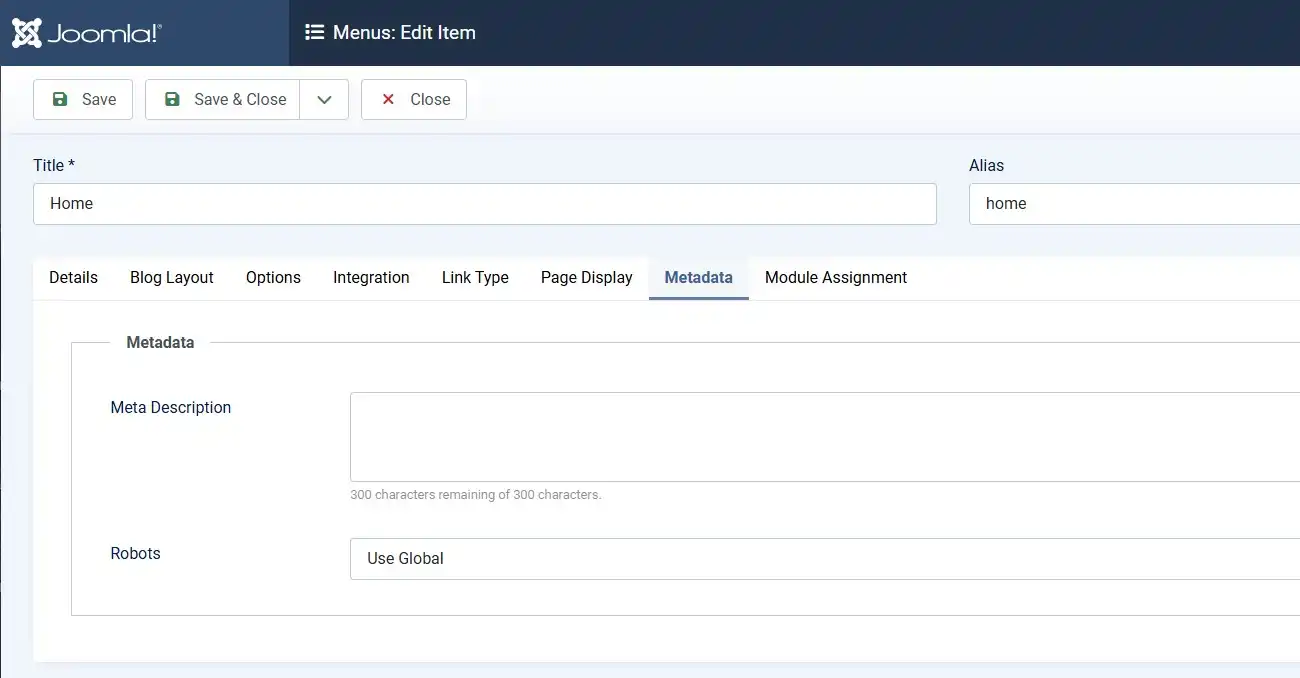The height and width of the screenshot is (678, 1300).
Task: Select the Link Type tab
Action: [x=475, y=277]
